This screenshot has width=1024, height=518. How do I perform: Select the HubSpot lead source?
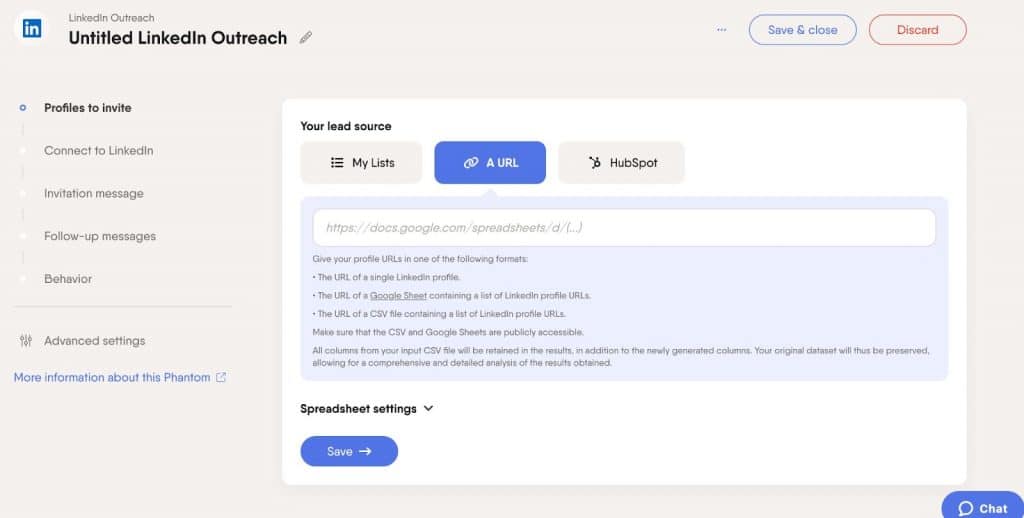click(621, 163)
